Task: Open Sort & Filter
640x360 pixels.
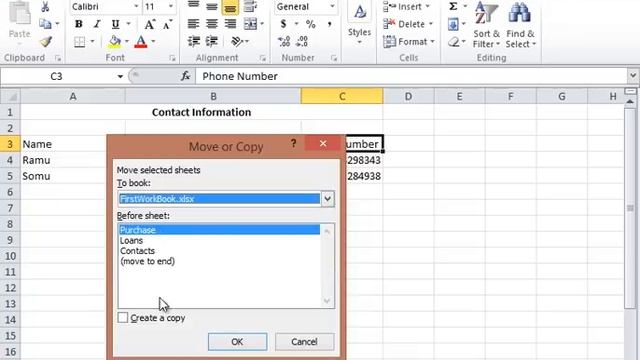Action: point(486,24)
